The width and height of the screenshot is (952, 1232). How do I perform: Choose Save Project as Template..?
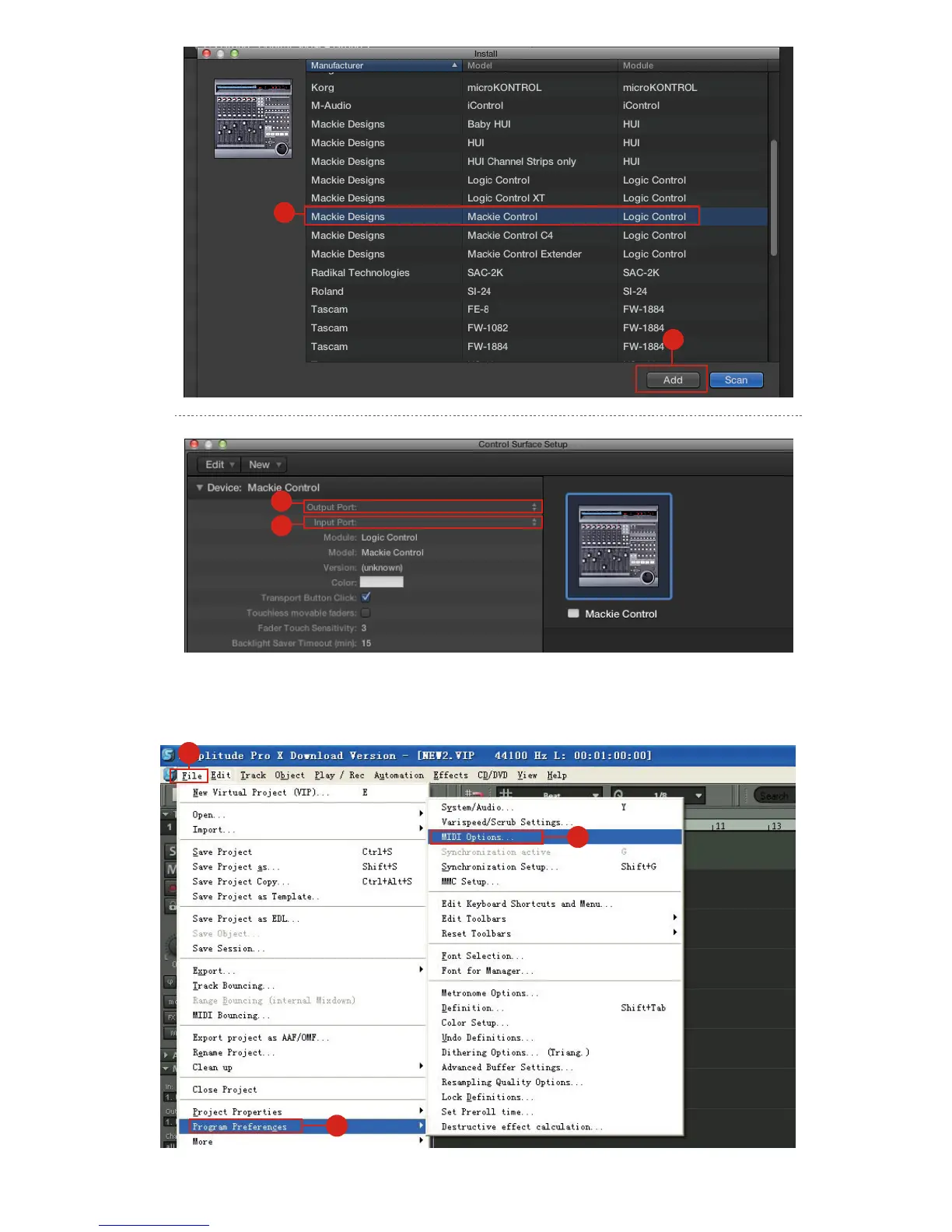click(x=303, y=897)
